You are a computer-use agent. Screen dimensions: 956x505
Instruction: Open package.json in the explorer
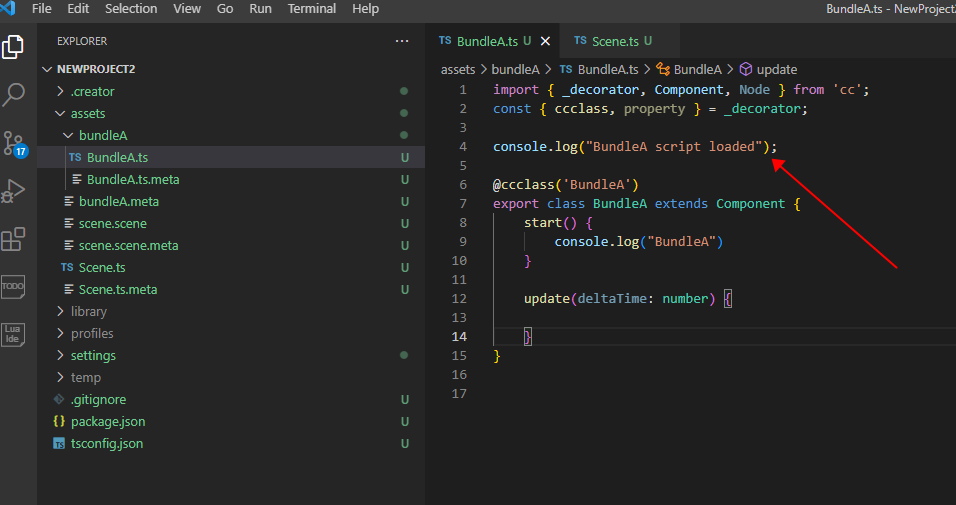[107, 421]
